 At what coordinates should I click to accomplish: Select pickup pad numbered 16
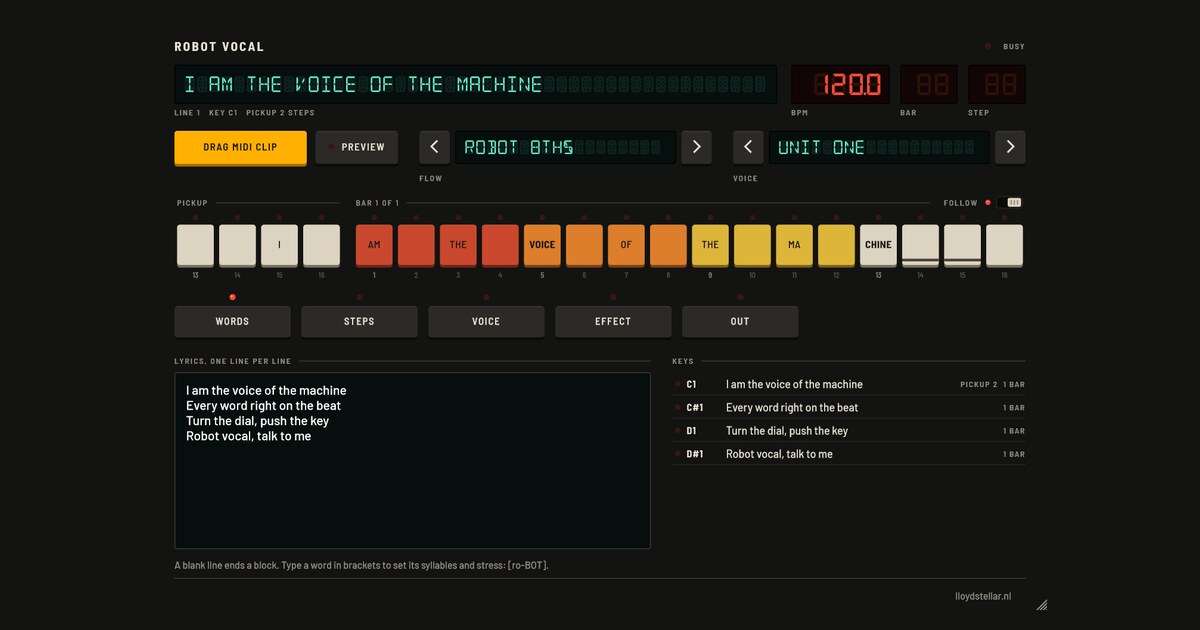point(321,245)
